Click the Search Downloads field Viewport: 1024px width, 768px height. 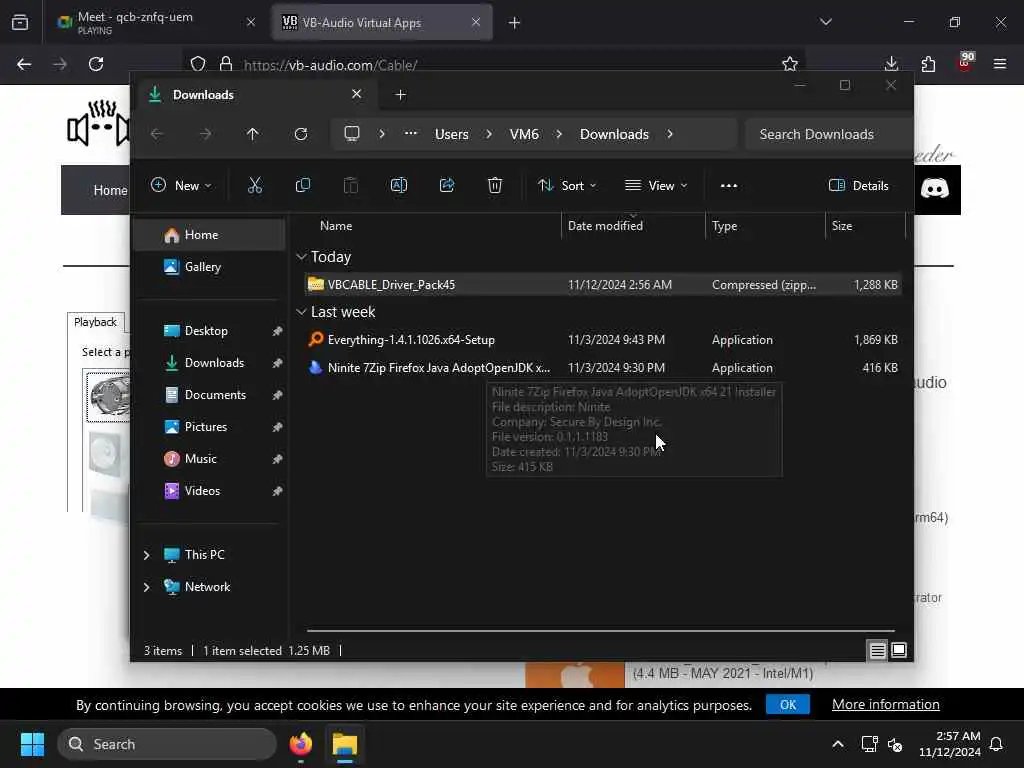[828, 134]
